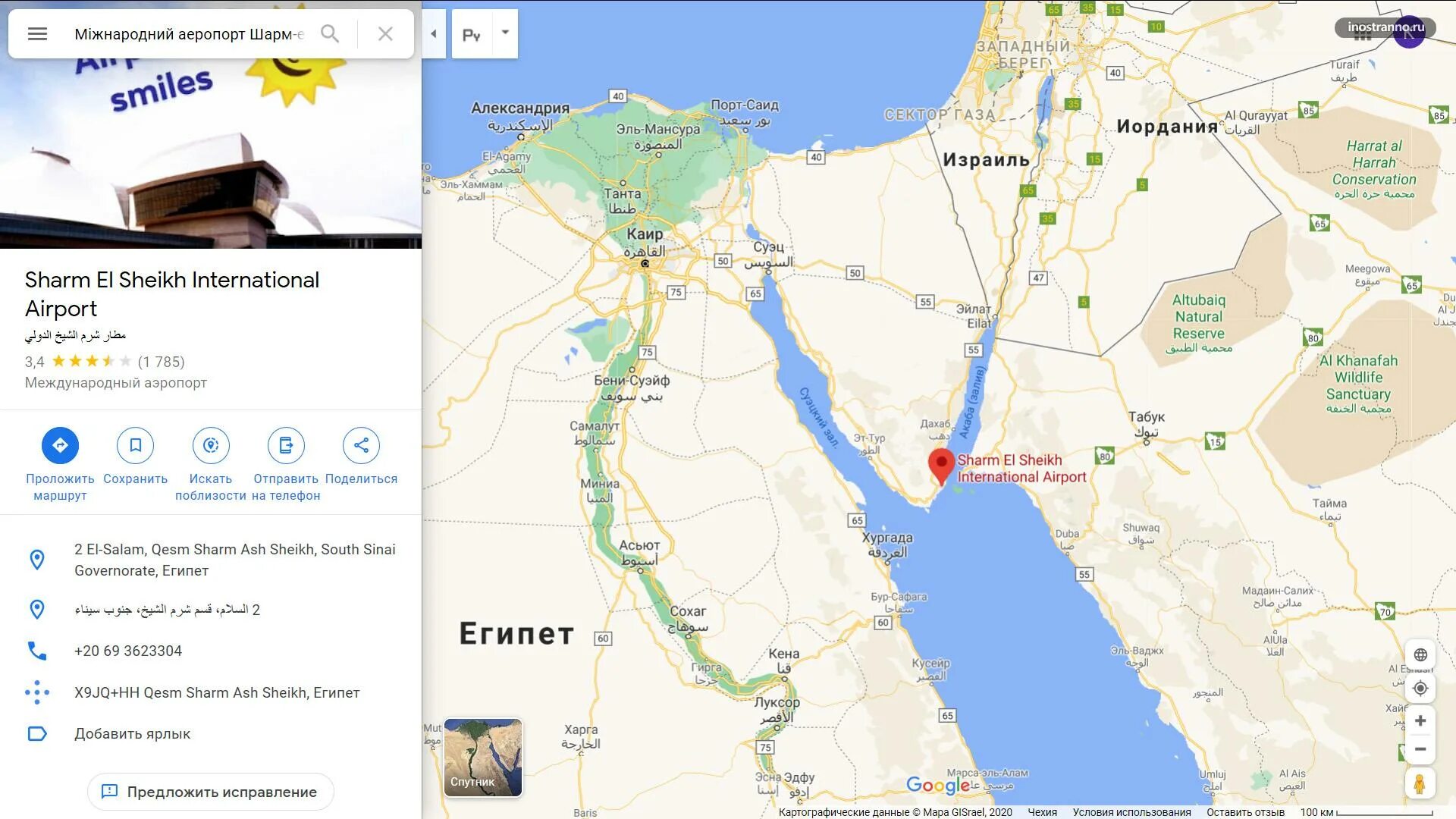Screen dimensions: 1456x819
Task: Open Условия использования link
Action: click(x=1131, y=812)
